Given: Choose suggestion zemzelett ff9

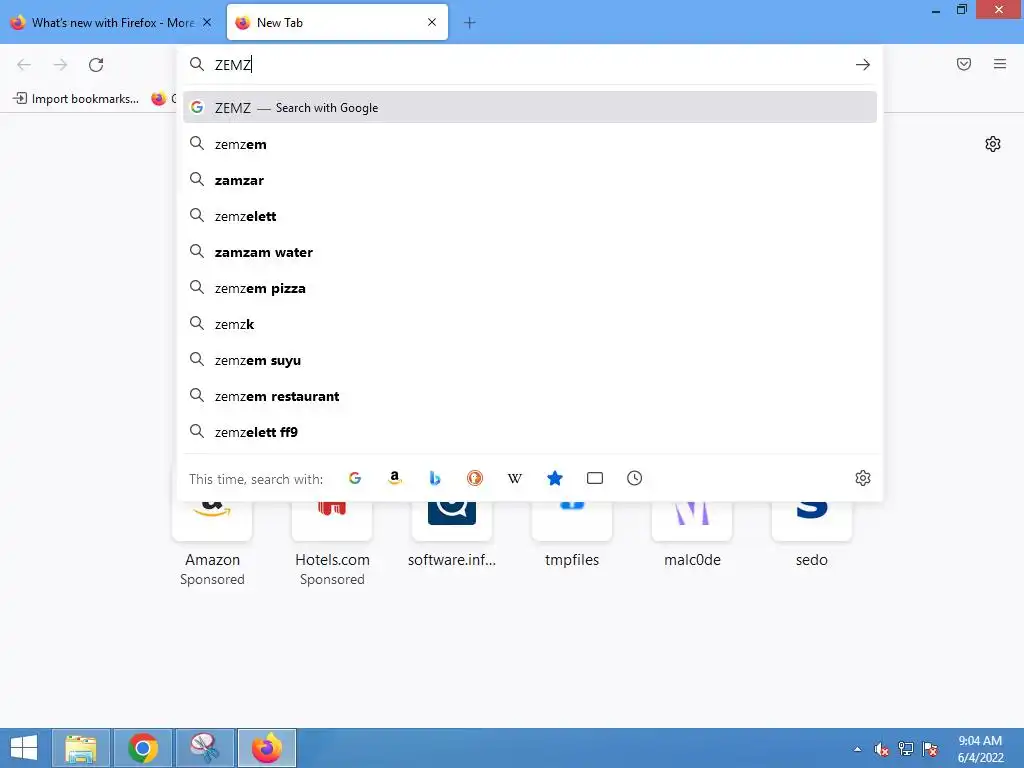Looking at the screenshot, I should coord(530,432).
